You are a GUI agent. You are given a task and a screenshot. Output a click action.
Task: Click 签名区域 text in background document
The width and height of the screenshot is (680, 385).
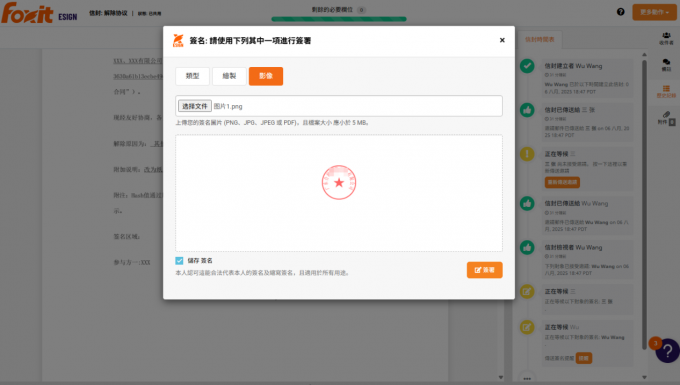pyautogui.click(x=127, y=237)
